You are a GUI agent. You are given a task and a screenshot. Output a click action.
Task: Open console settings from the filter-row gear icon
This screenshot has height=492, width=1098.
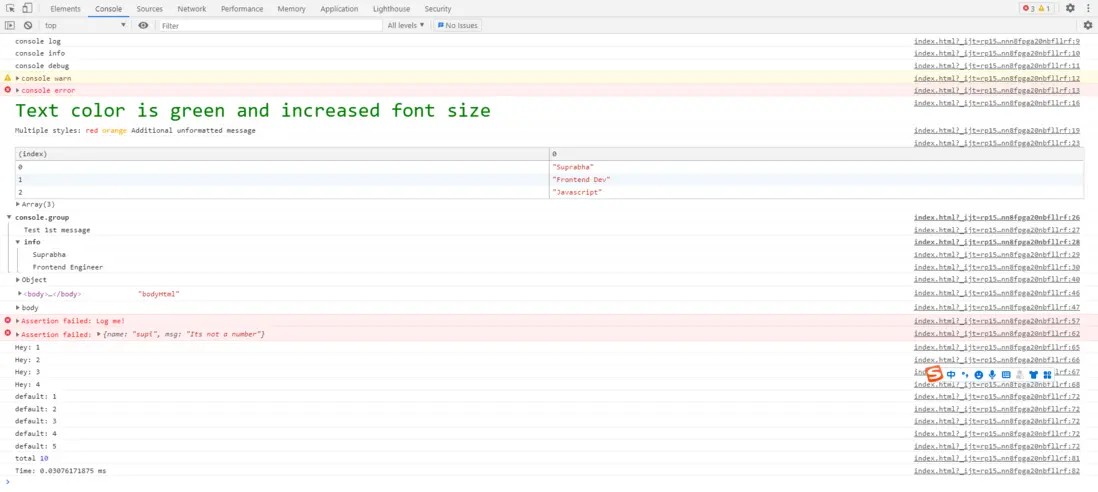(x=1087, y=25)
